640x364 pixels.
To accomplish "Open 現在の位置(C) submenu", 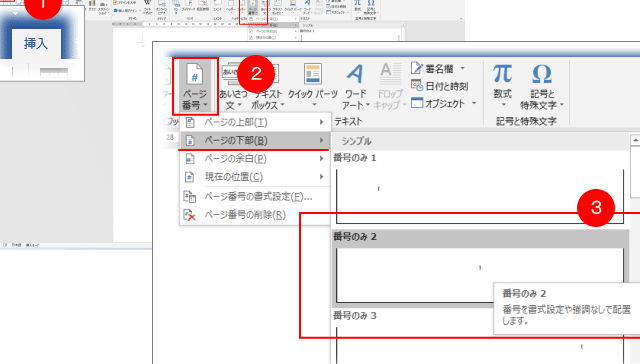I will tap(255, 177).
